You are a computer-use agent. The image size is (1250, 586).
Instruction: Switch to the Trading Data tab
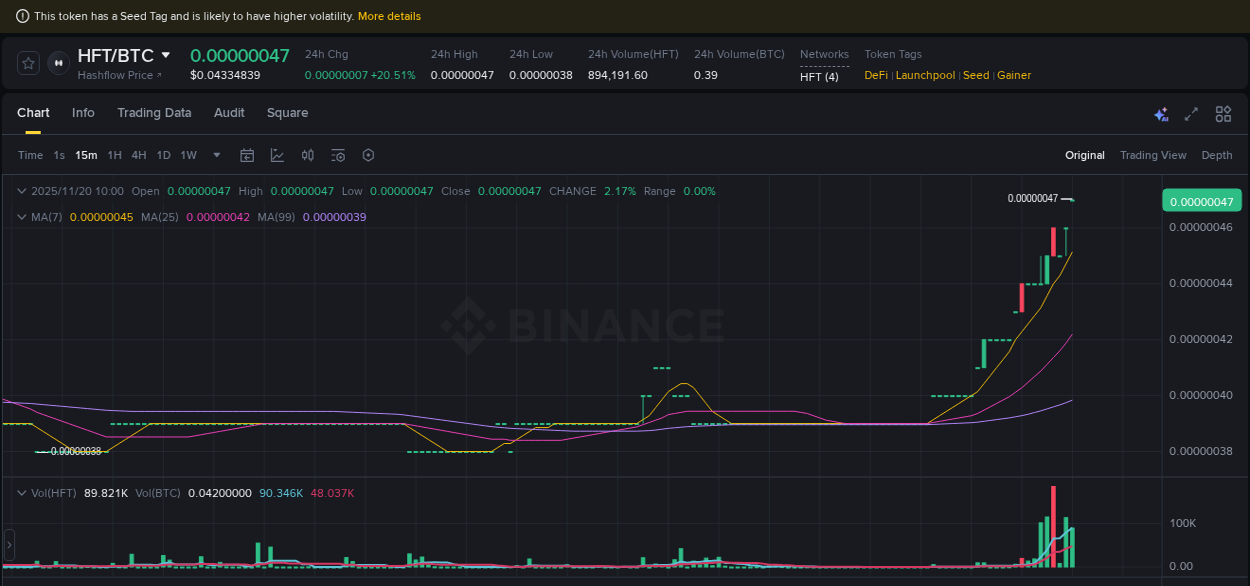154,113
